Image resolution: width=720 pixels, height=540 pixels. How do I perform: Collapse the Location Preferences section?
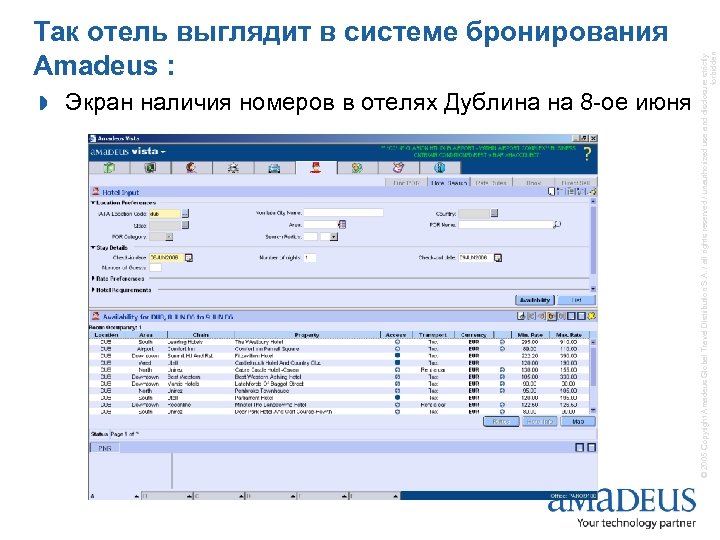(93, 202)
